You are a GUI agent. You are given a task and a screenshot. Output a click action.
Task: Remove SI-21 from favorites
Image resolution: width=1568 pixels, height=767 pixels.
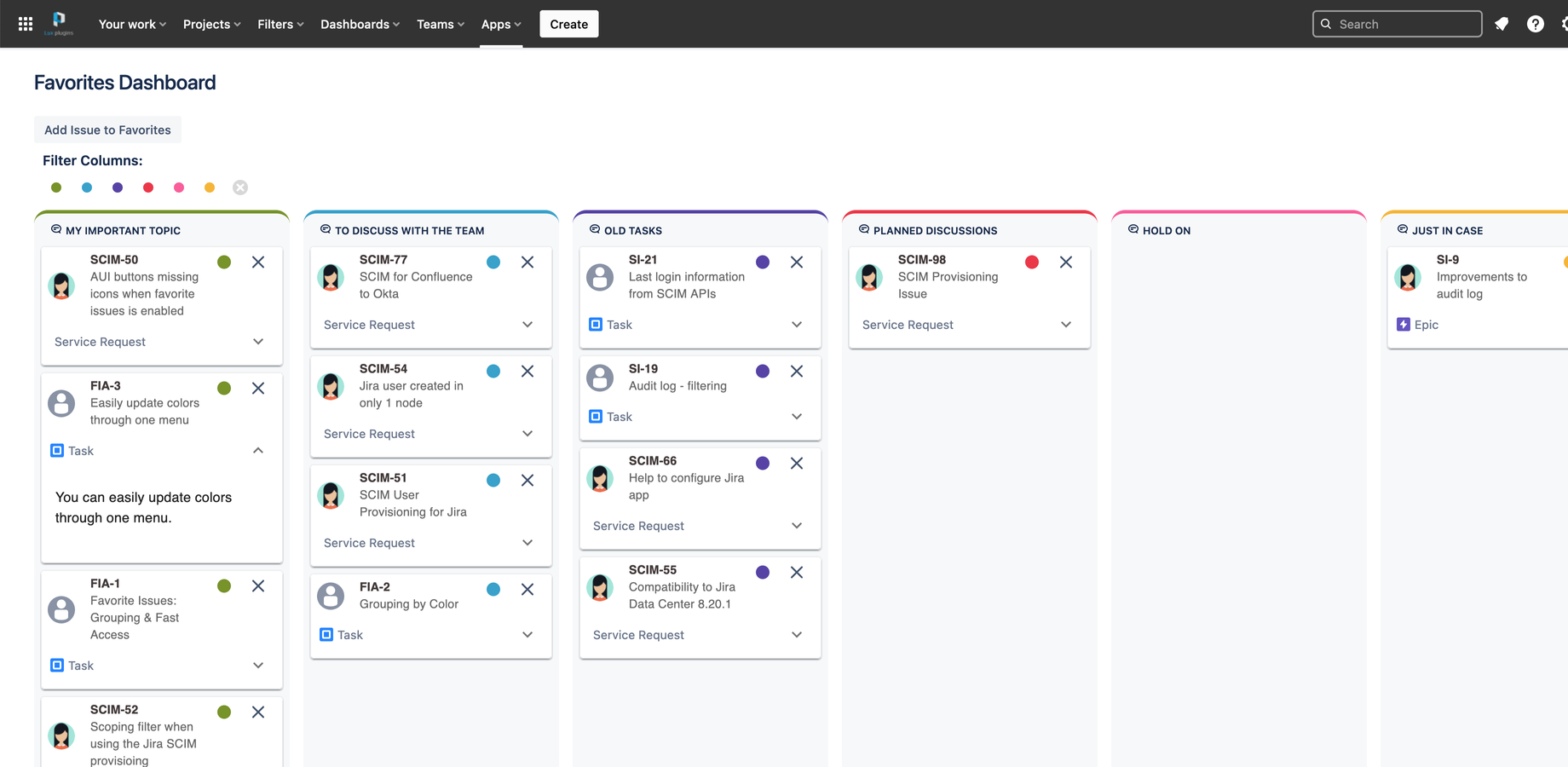click(797, 262)
